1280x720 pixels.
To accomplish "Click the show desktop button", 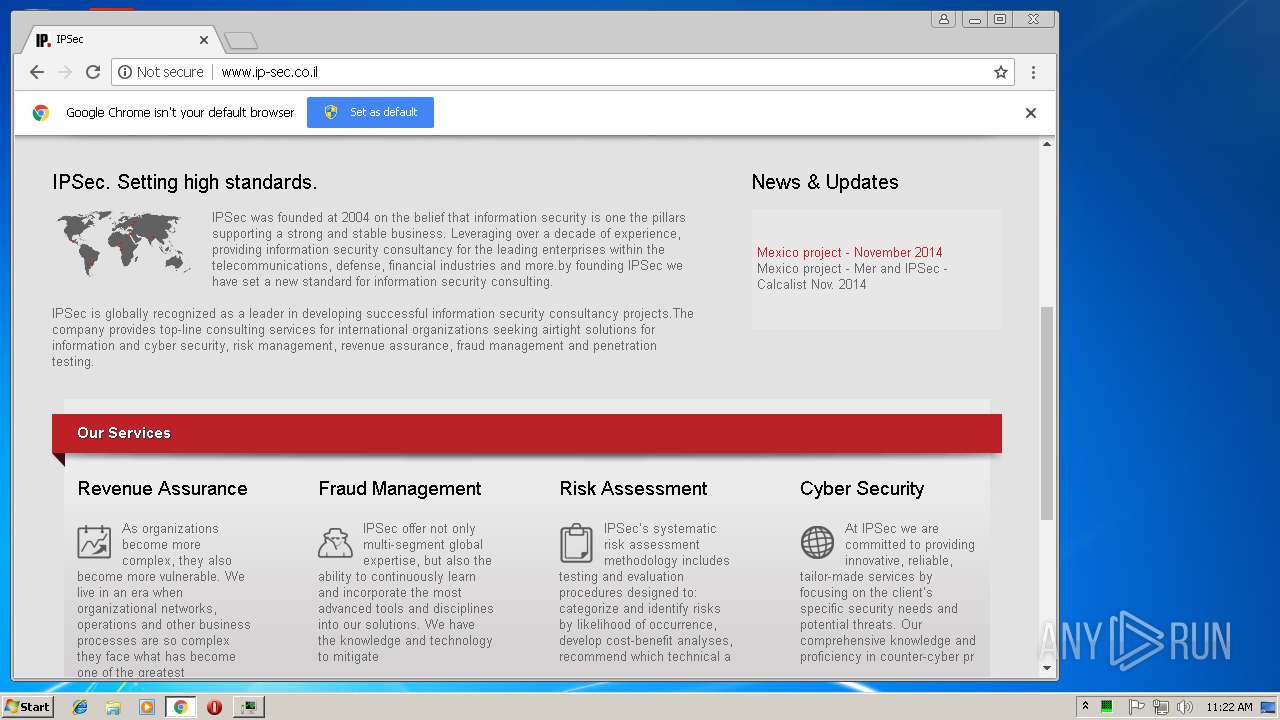I will pos(1269,707).
